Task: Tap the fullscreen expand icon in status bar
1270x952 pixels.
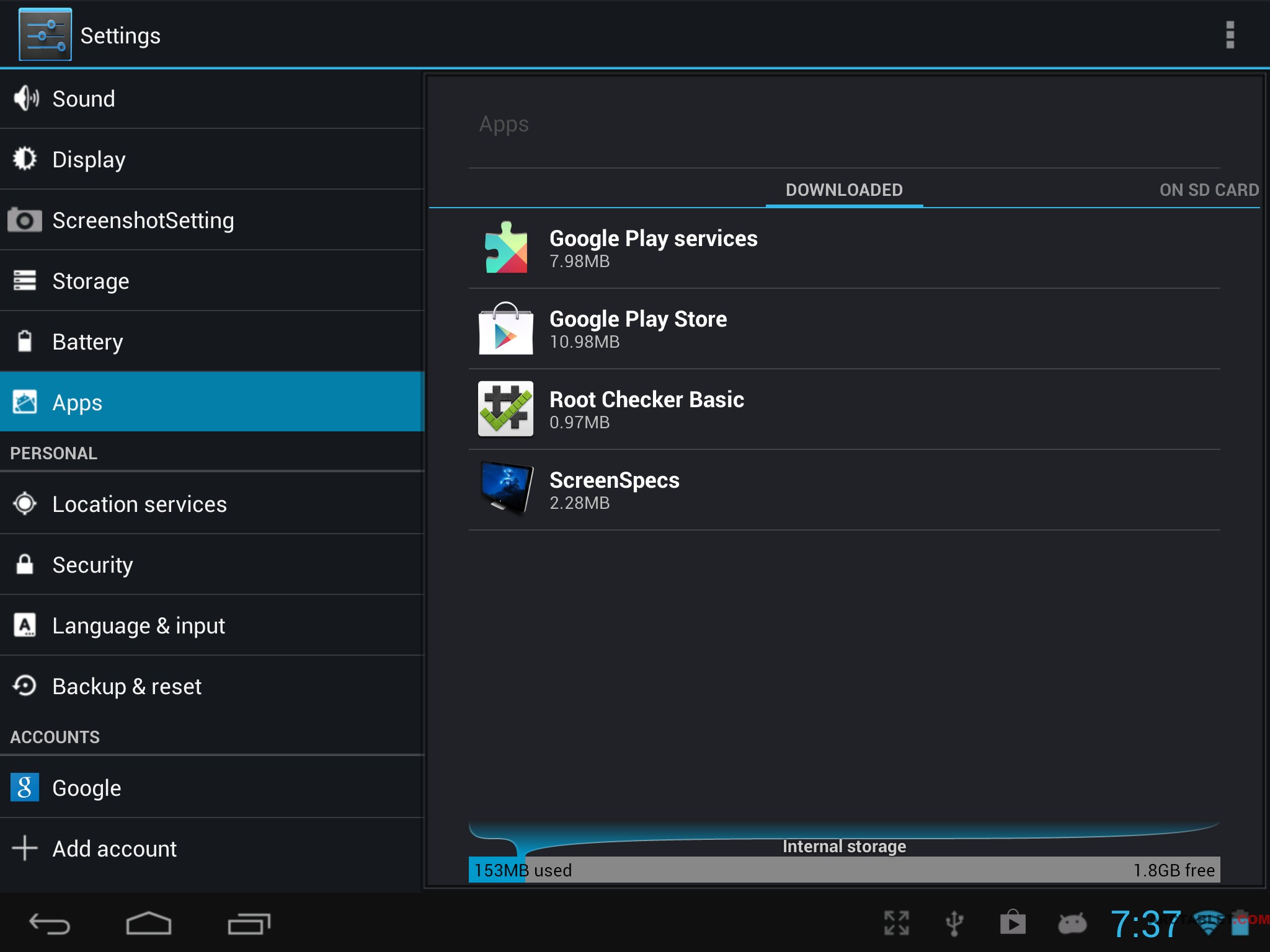Action: (x=897, y=923)
